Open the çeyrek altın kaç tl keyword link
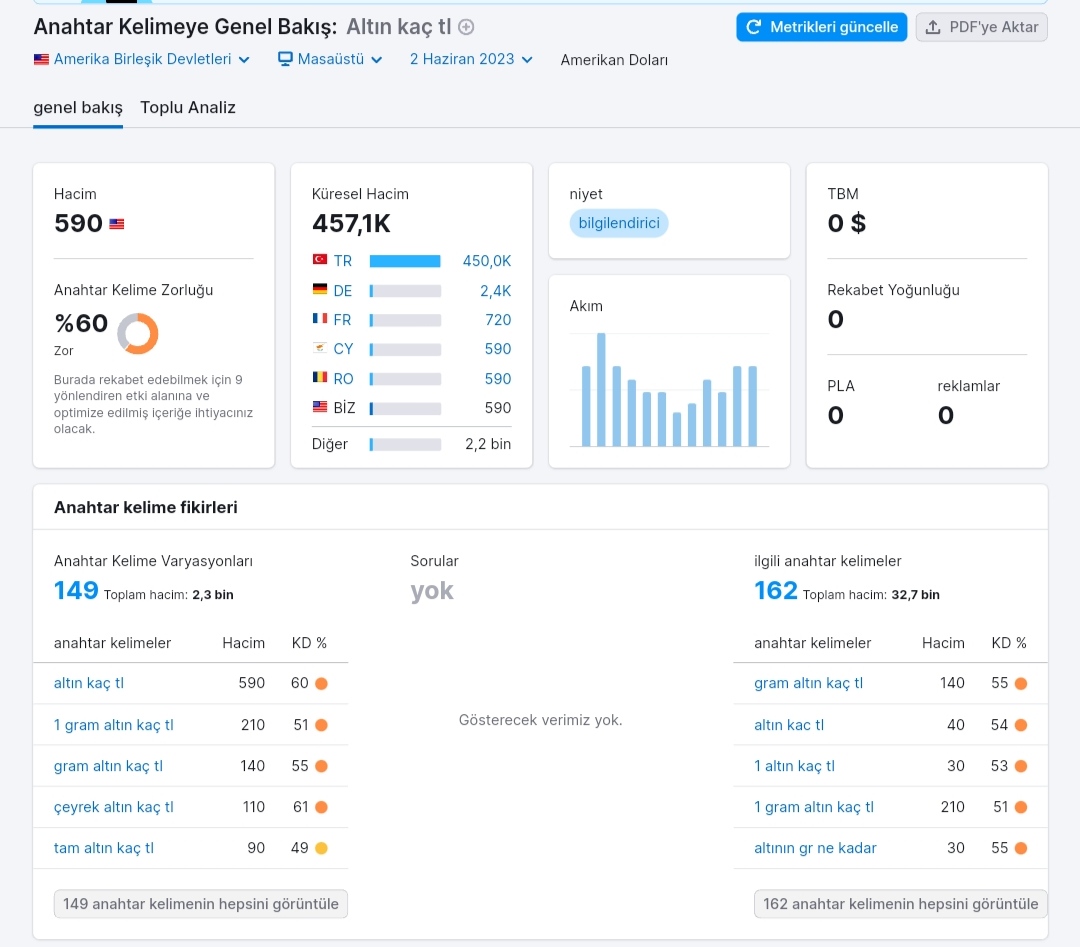This screenshot has height=947, width=1080. tap(114, 807)
